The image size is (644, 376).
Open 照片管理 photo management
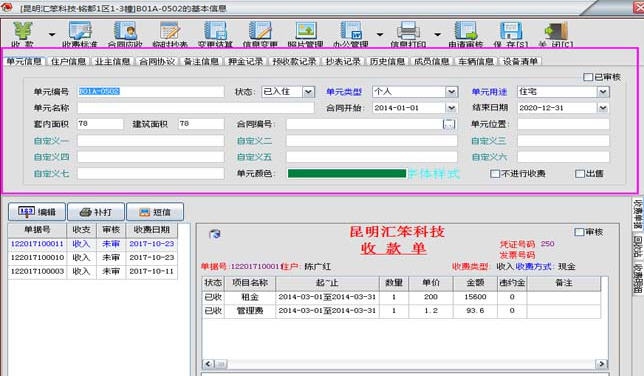[x=305, y=34]
